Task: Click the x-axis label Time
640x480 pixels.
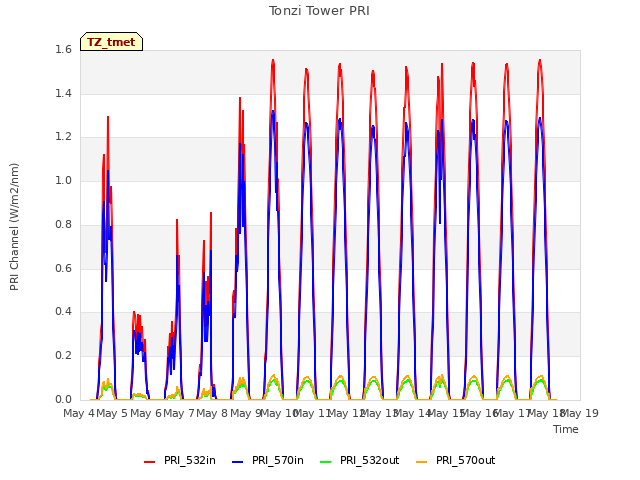Action: (x=566, y=429)
